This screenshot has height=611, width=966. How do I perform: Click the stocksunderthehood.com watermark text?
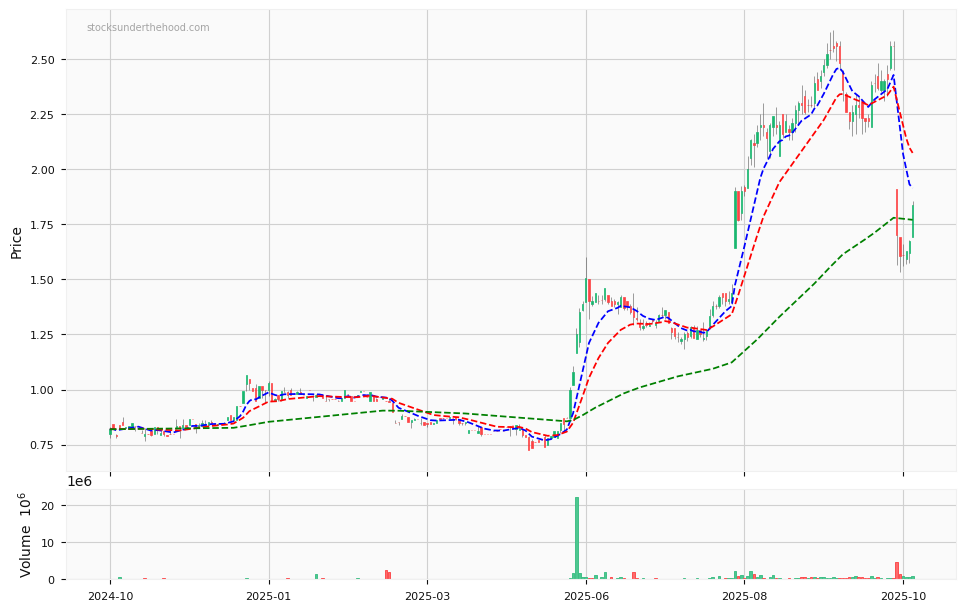(x=148, y=28)
